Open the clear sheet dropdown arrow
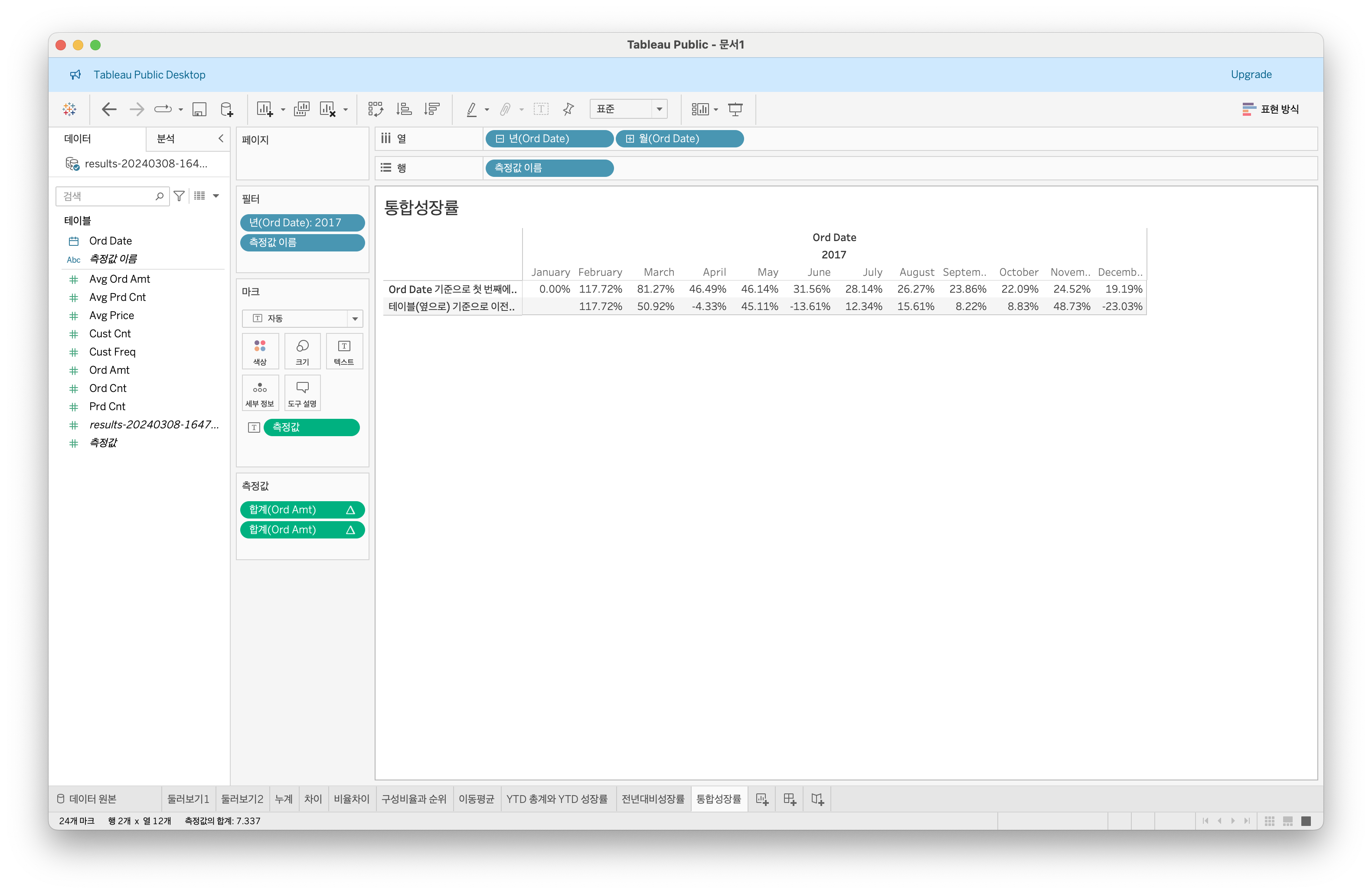This screenshot has width=1372, height=894. click(346, 110)
